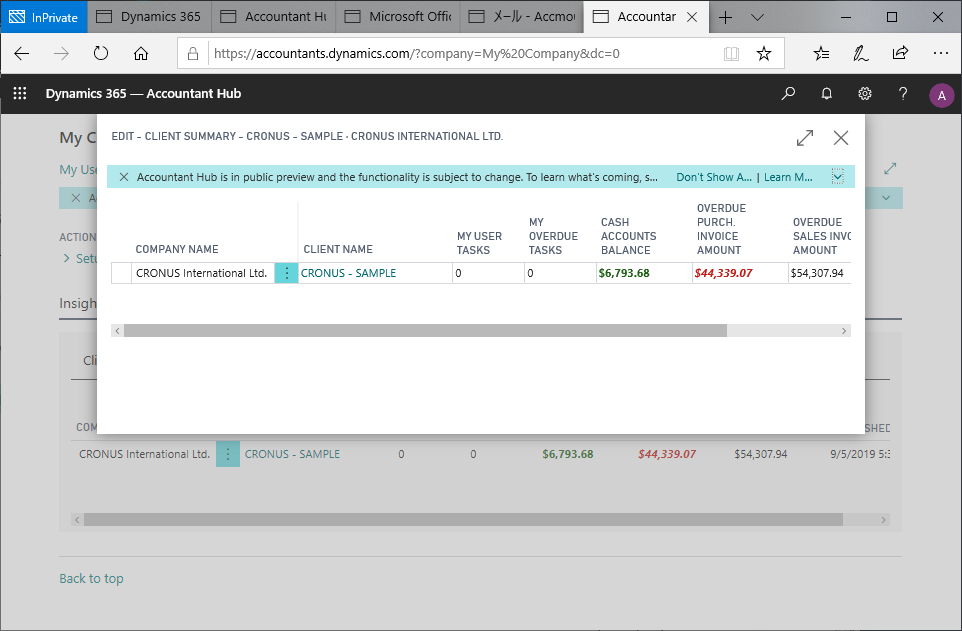Click the My User Tasks column header
Viewport: 962px width, 631px height.
[479, 243]
